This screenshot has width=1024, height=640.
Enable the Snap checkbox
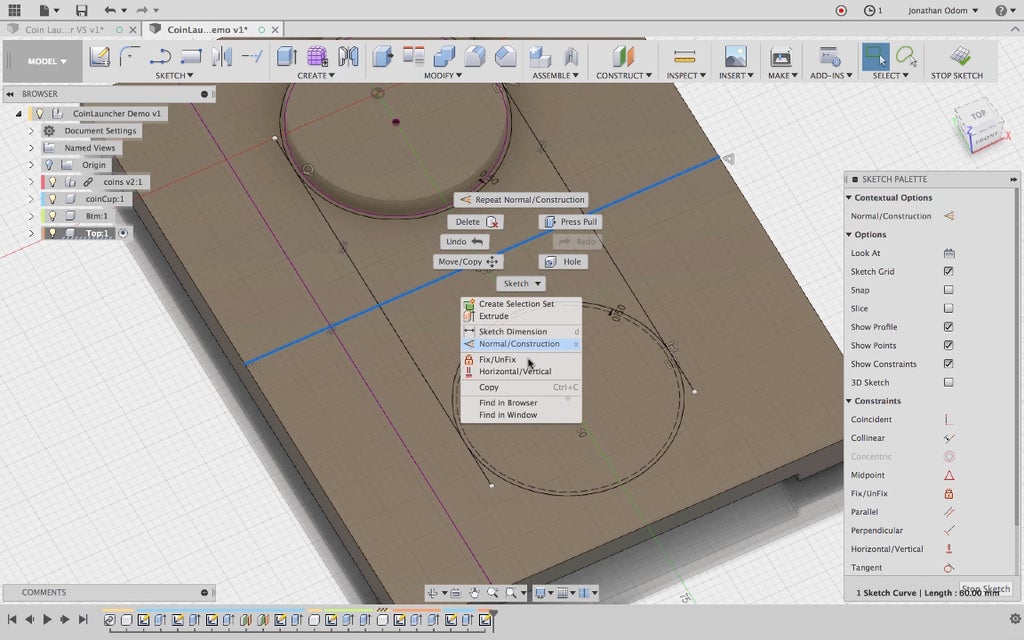(949, 290)
